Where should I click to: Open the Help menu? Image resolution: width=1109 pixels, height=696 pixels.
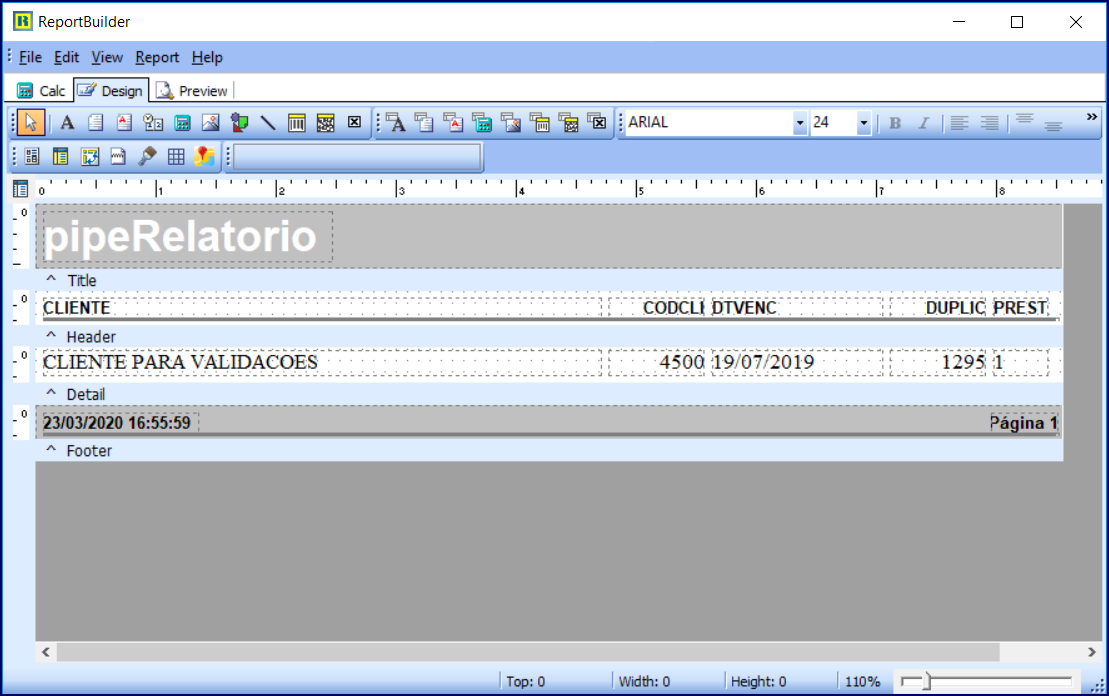point(207,57)
